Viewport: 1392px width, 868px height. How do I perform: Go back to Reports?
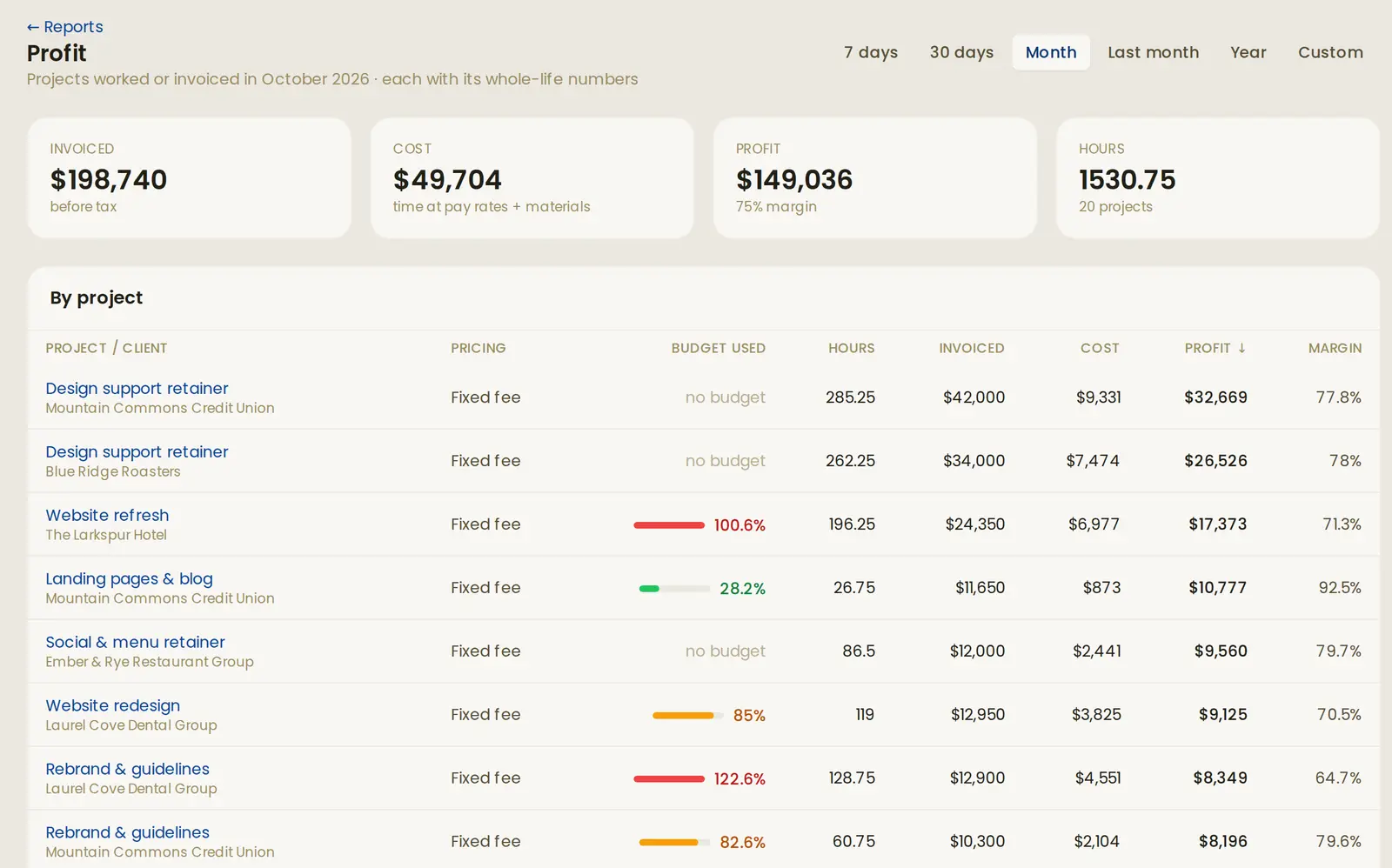(x=64, y=27)
